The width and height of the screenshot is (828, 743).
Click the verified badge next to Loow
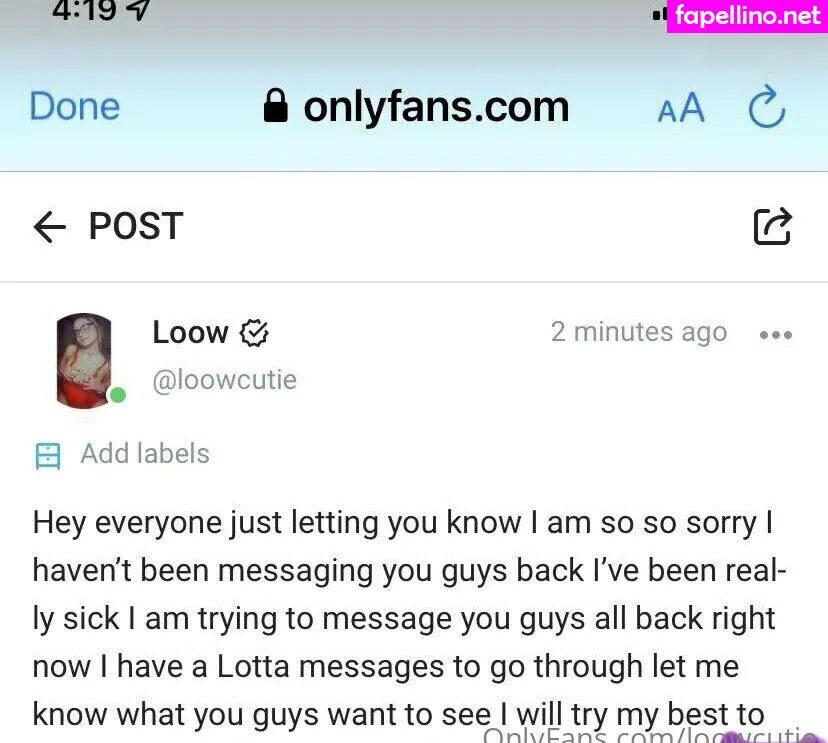[x=254, y=333]
